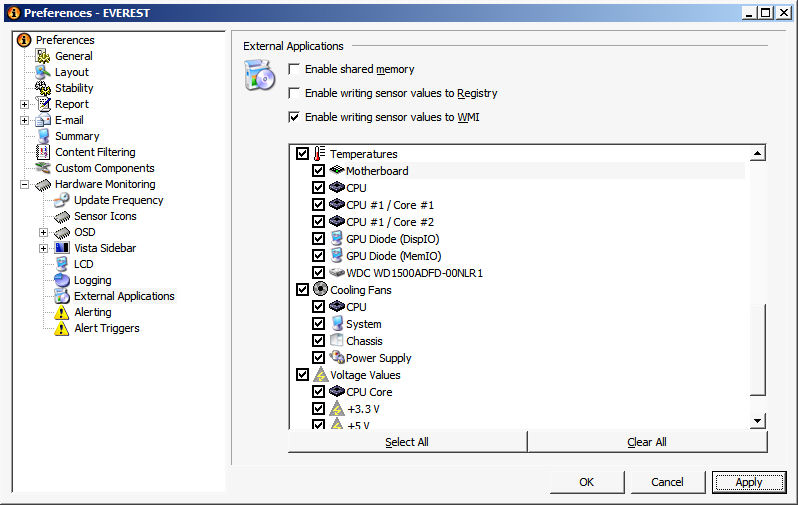Collapse the Hardware Monitoring tree node
This screenshot has width=798, height=505.
(x=25, y=184)
